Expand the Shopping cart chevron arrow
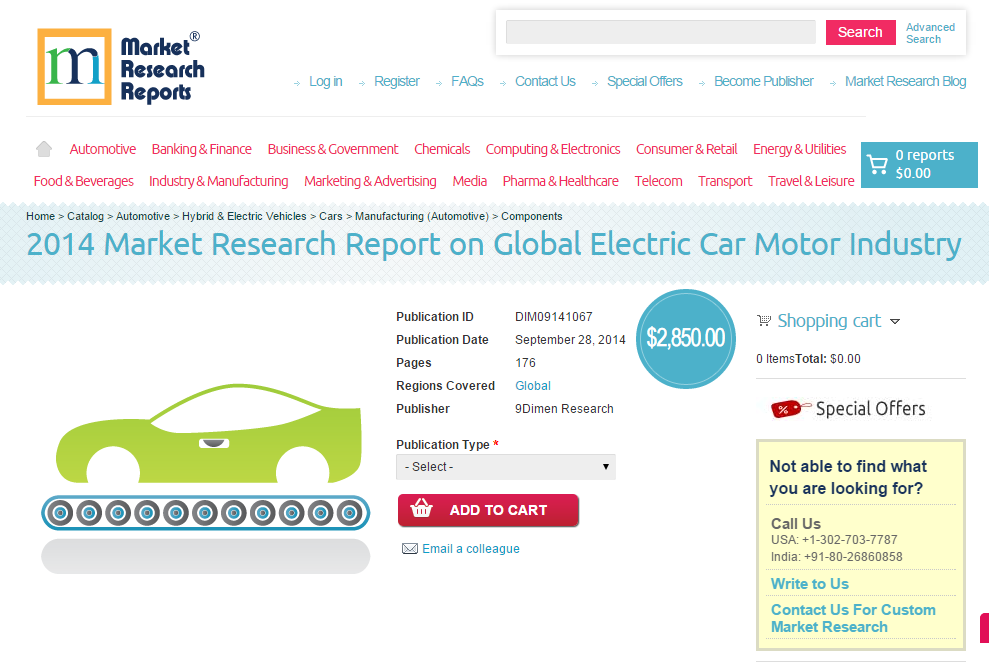Screen dimensions: 989x671 click(896, 321)
